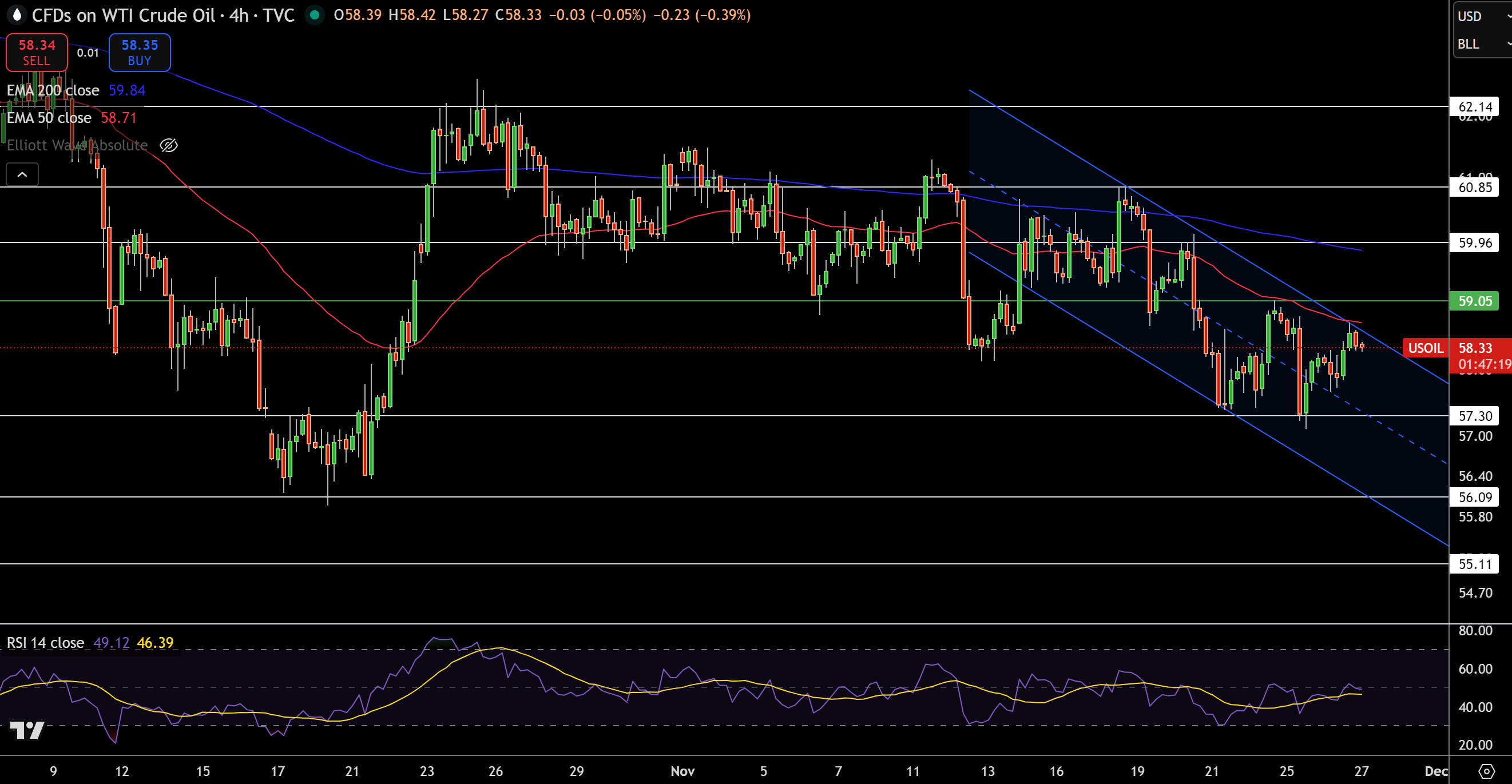The image size is (1512, 784).
Task: Click the Nov label on the time axis
Action: click(683, 771)
